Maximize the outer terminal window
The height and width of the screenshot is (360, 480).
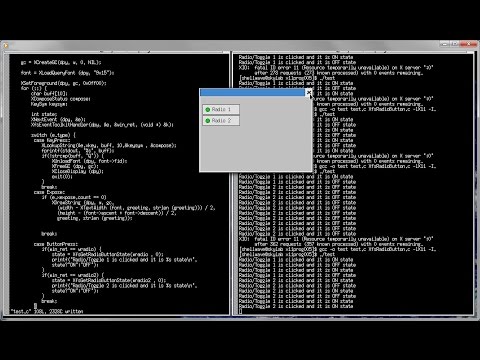455,44
